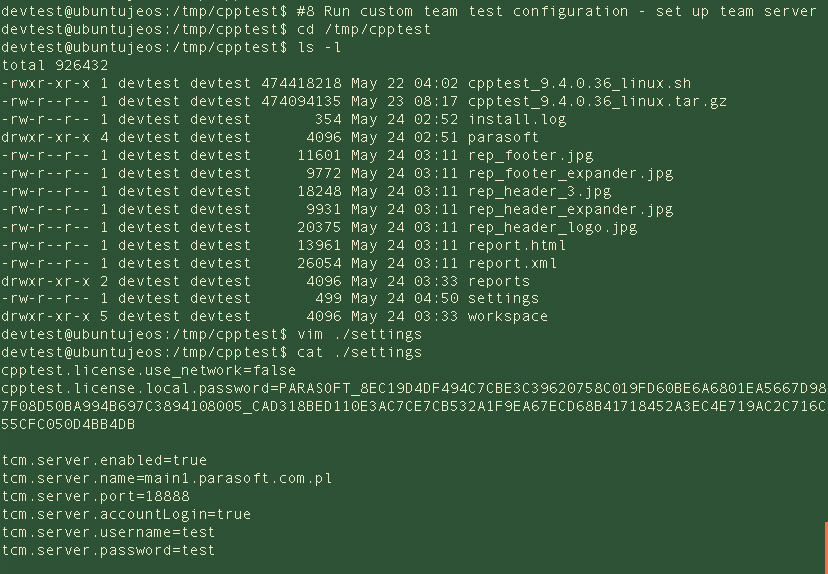Click the tcm.server.password=test line
This screenshot has width=828, height=574.
click(108, 550)
